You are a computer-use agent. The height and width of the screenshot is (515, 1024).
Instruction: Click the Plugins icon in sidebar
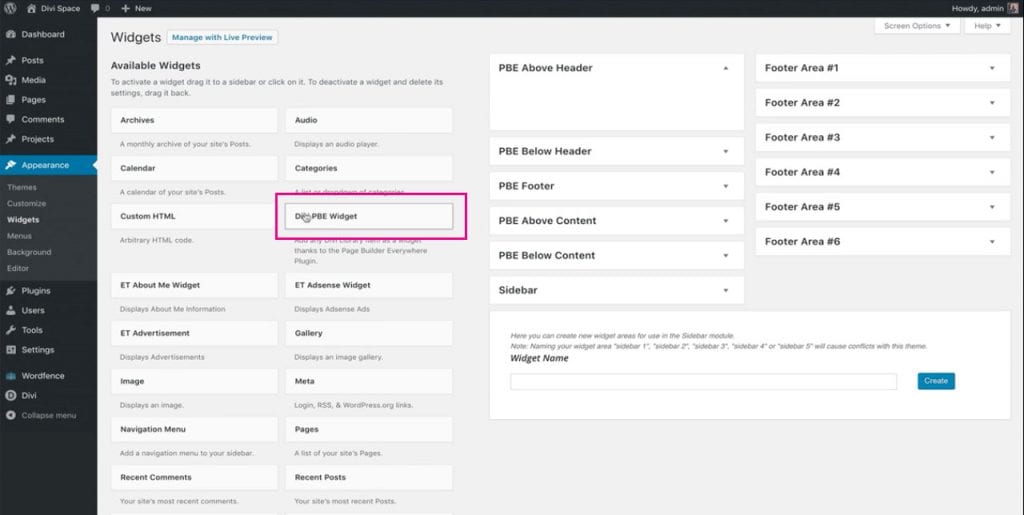coord(11,291)
